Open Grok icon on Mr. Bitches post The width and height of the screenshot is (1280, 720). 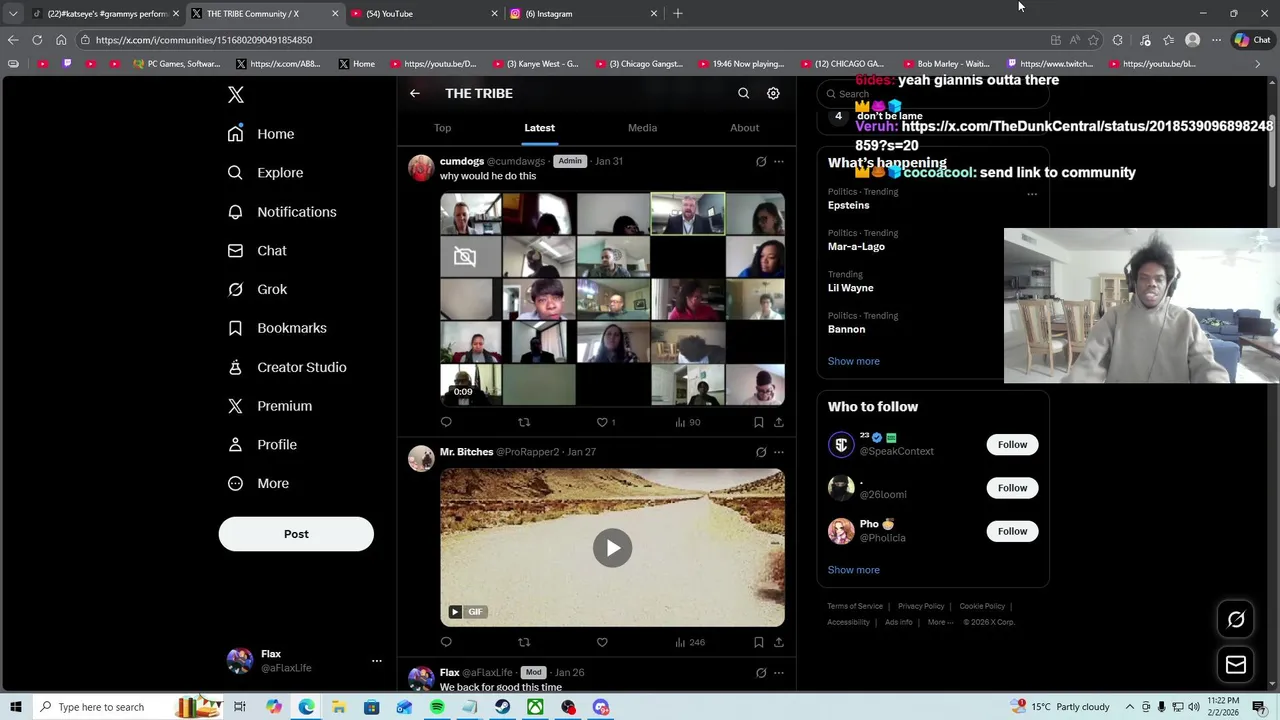click(x=761, y=452)
